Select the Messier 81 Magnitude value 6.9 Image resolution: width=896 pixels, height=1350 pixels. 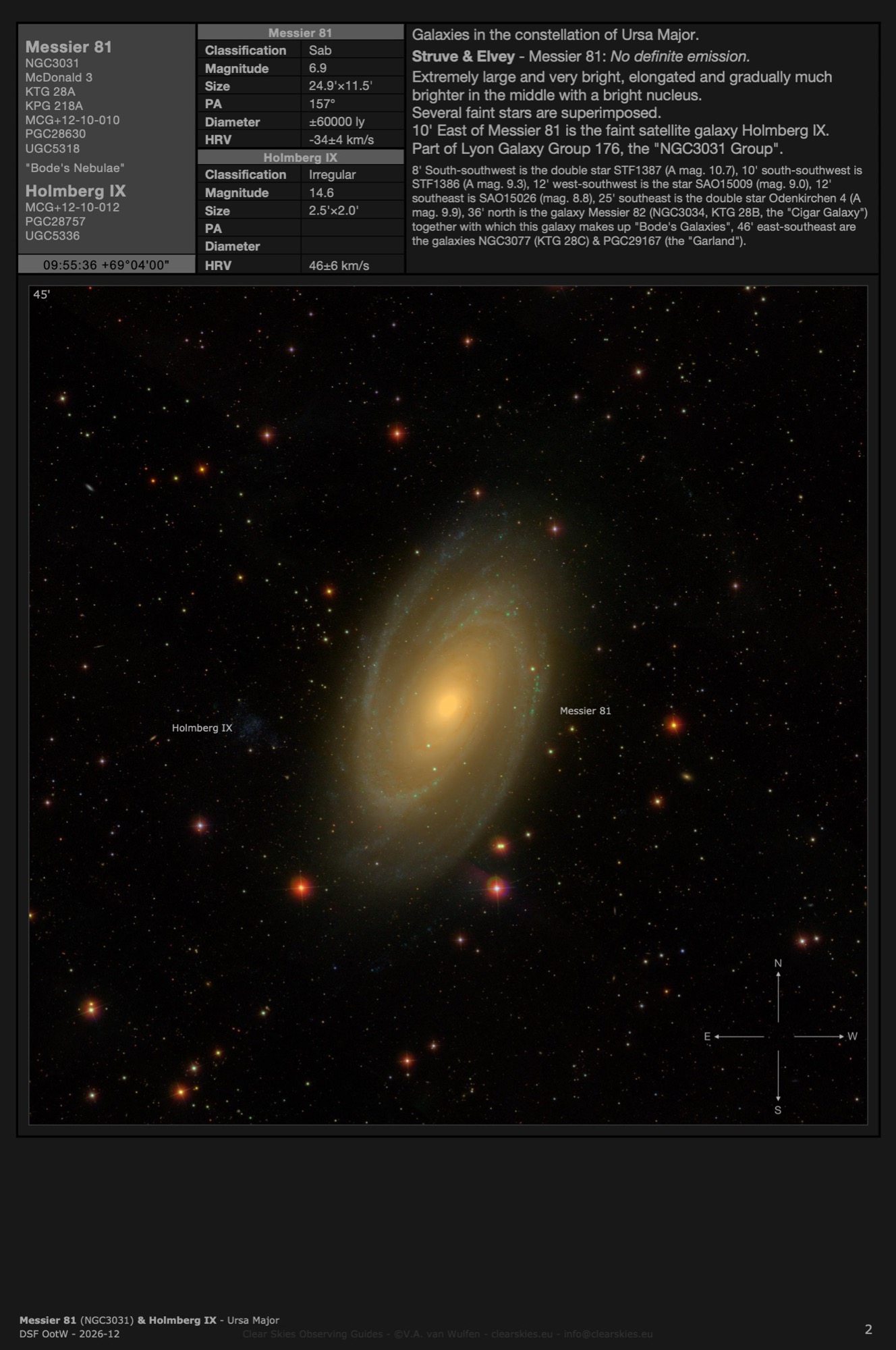tap(318, 68)
